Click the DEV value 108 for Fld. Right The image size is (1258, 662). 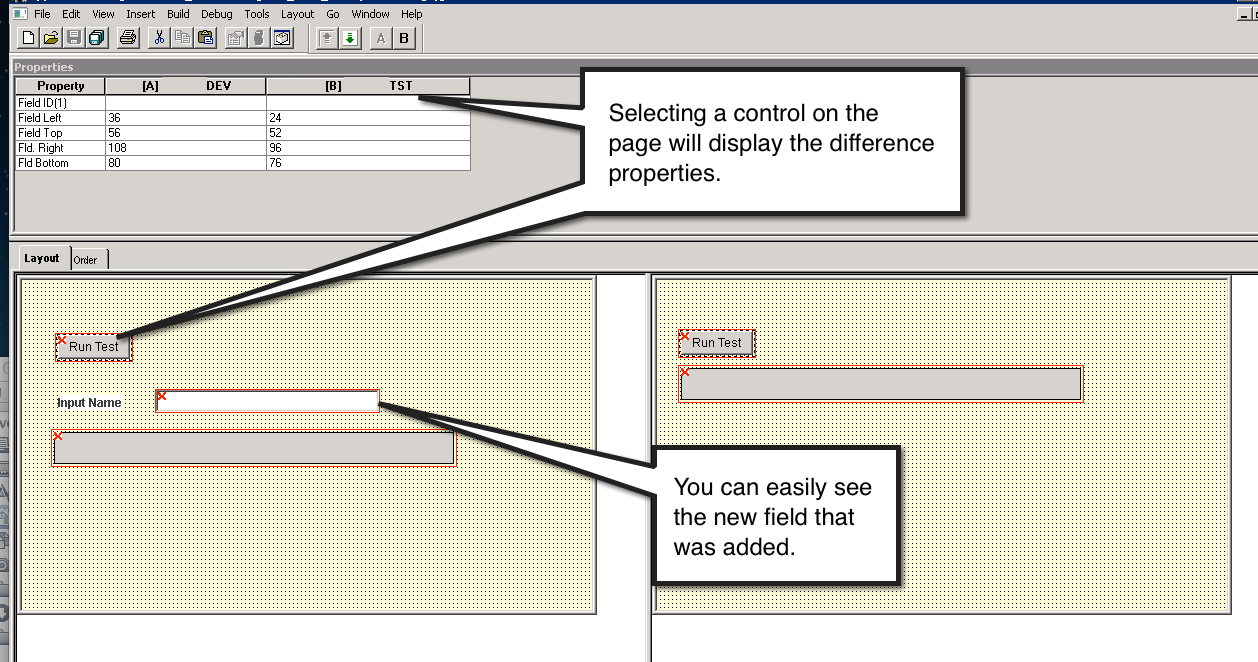point(186,148)
